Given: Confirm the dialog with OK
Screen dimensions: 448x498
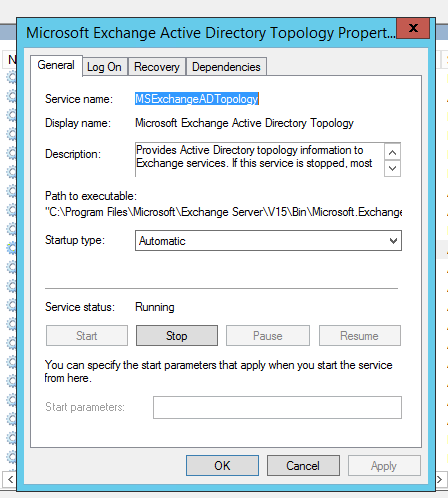Looking at the screenshot, I should coord(222,466).
